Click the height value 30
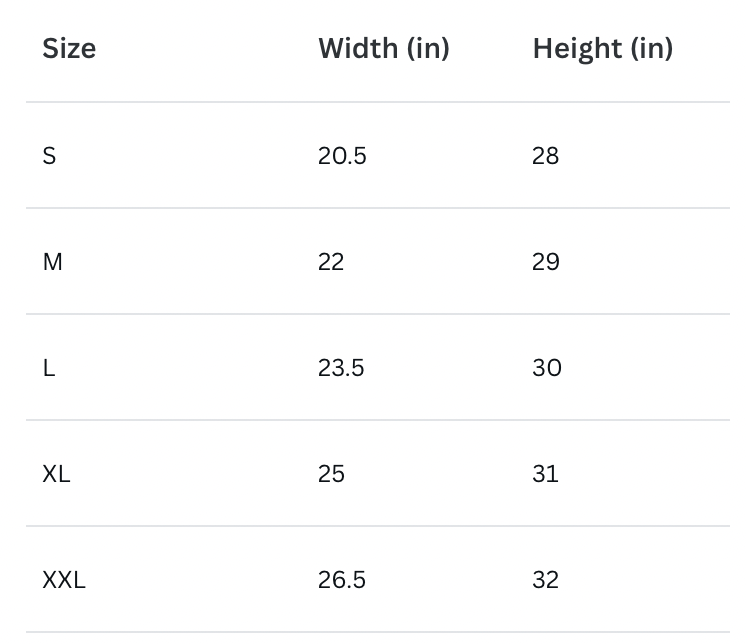Image resolution: width=746 pixels, height=644 pixels. coord(547,368)
